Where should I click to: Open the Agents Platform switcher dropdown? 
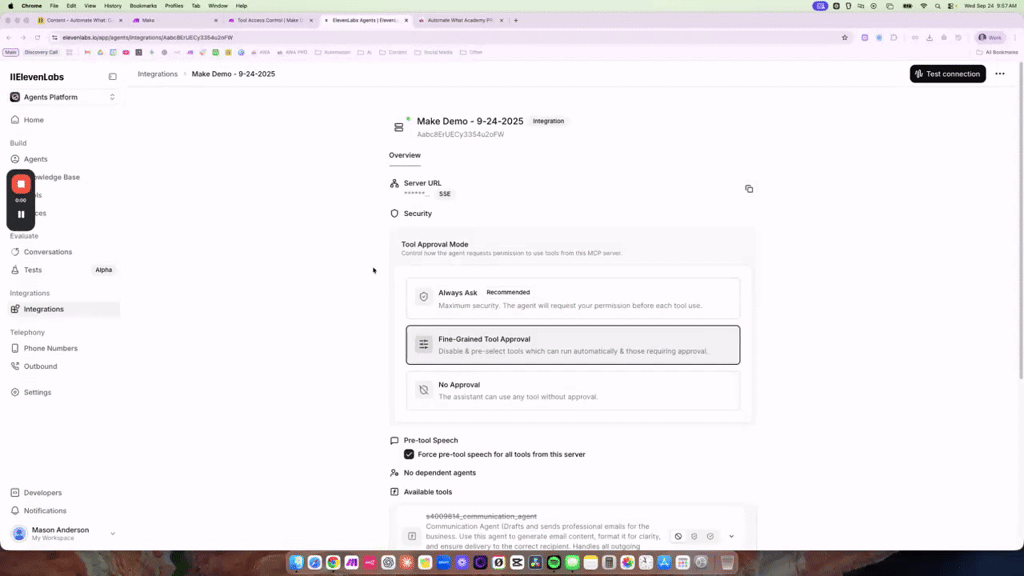[63, 97]
